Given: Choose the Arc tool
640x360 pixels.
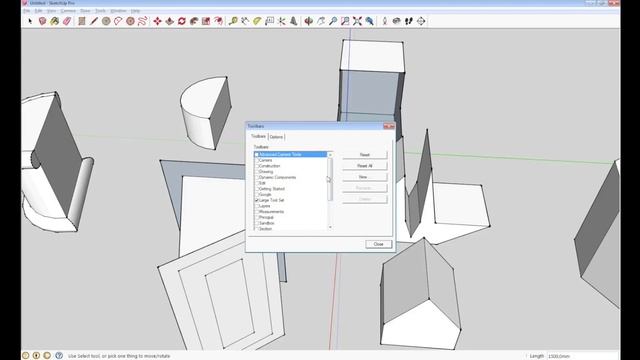Looking at the screenshot, I should (x=118, y=21).
